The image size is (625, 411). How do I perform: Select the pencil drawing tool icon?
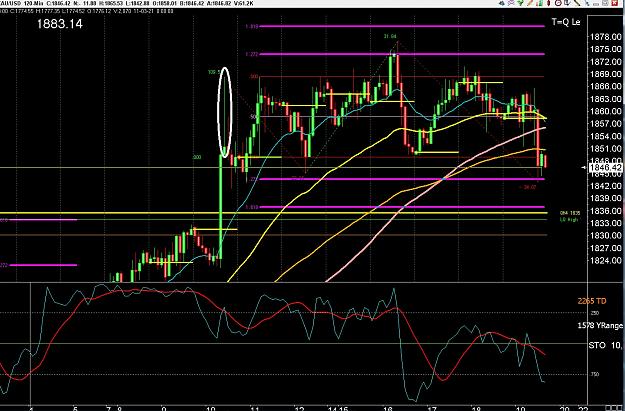(530, 3)
